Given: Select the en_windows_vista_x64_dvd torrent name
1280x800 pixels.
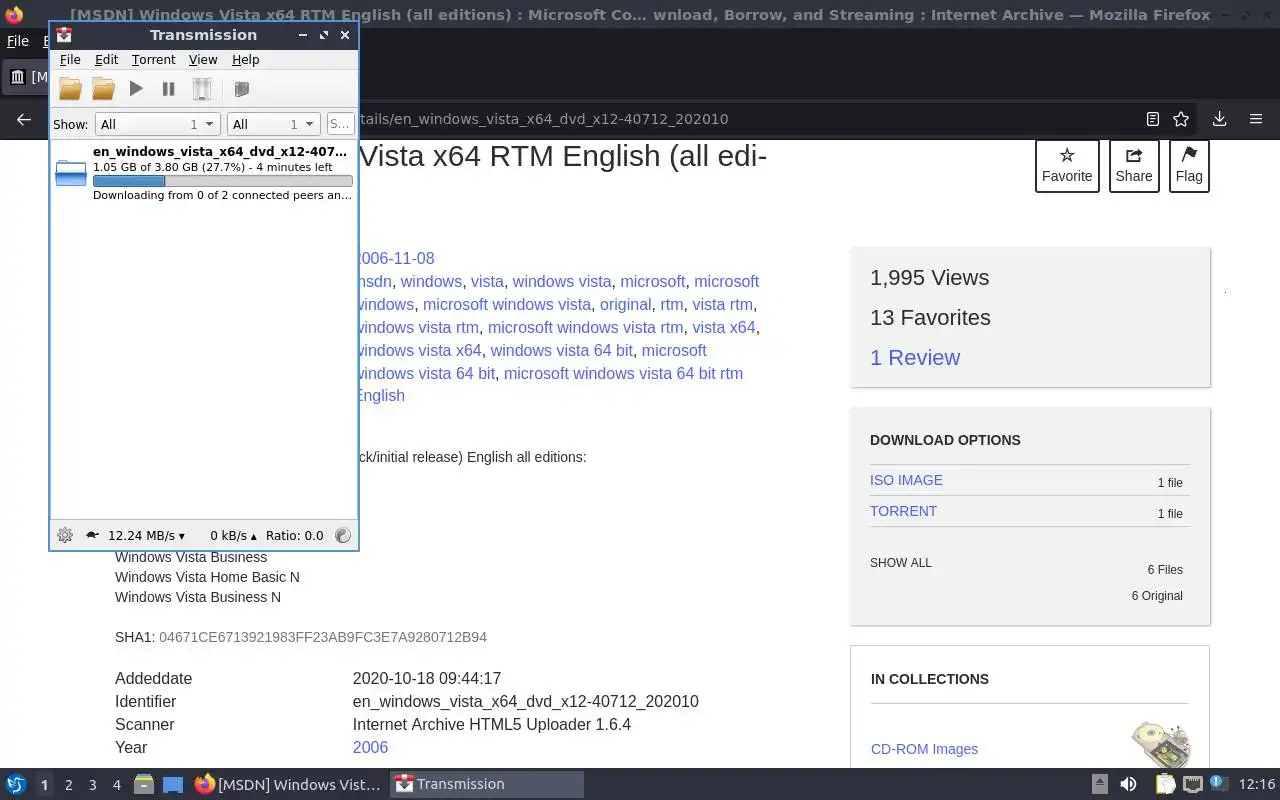Looking at the screenshot, I should pos(220,152).
